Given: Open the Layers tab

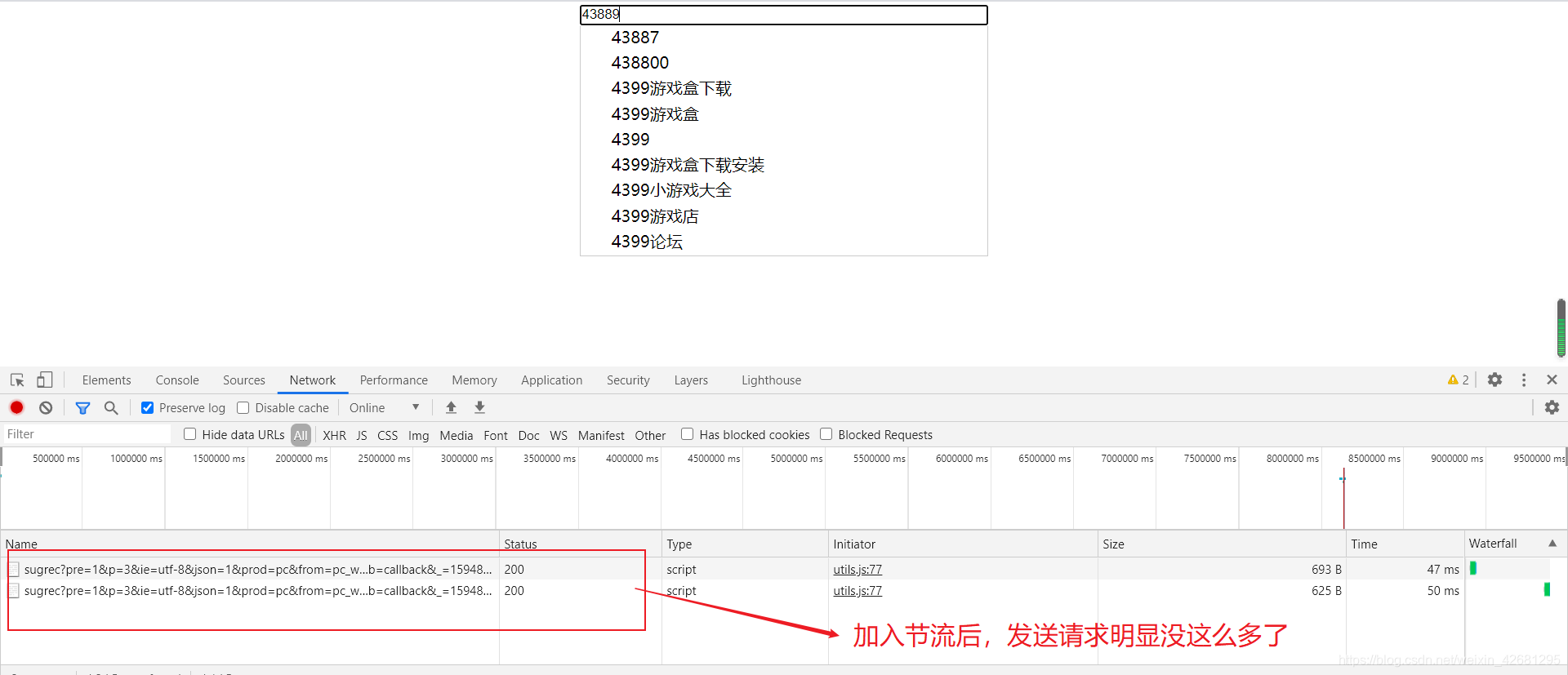Looking at the screenshot, I should 691,380.
